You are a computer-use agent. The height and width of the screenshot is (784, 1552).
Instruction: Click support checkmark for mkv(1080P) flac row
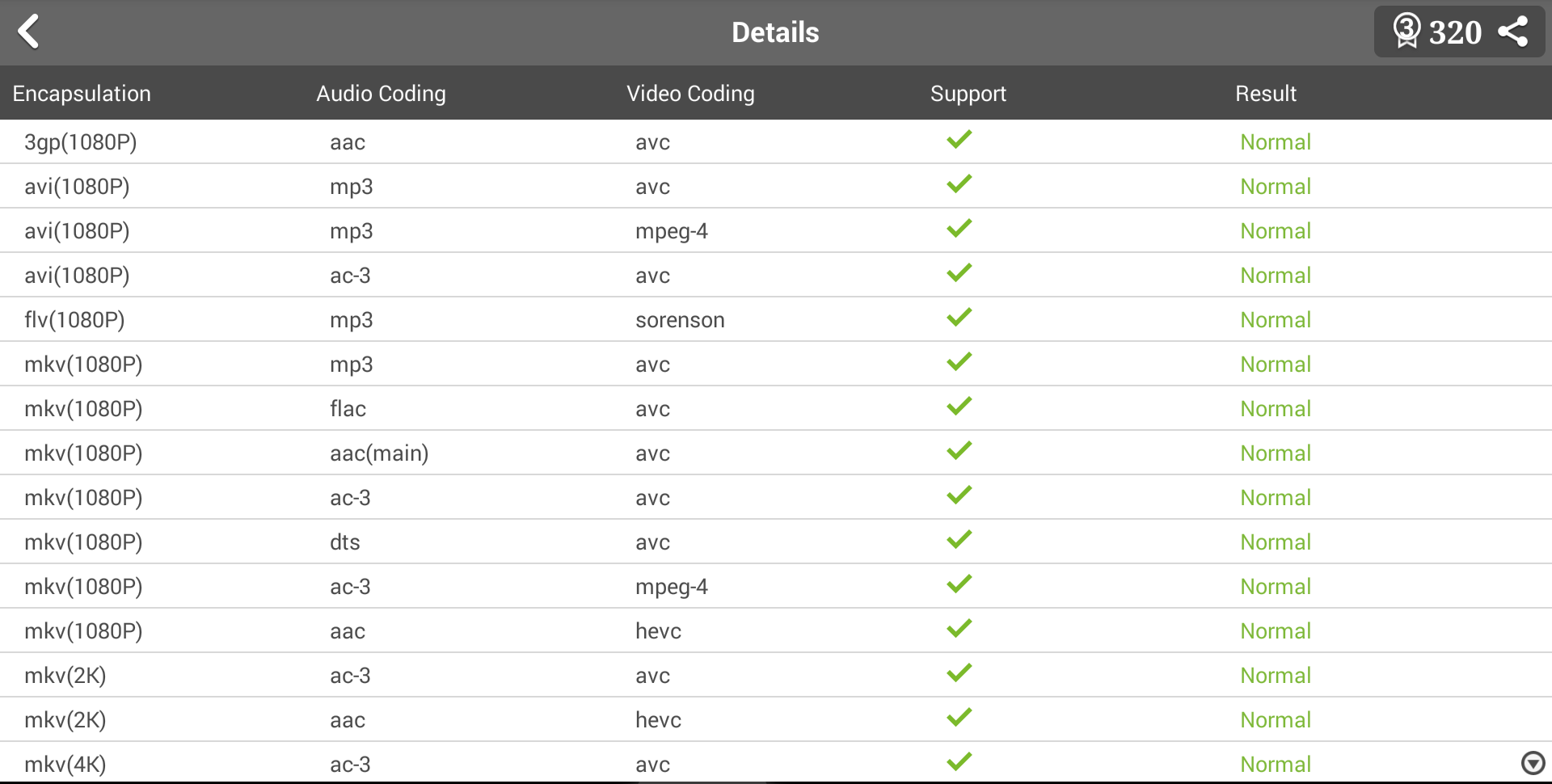click(959, 407)
